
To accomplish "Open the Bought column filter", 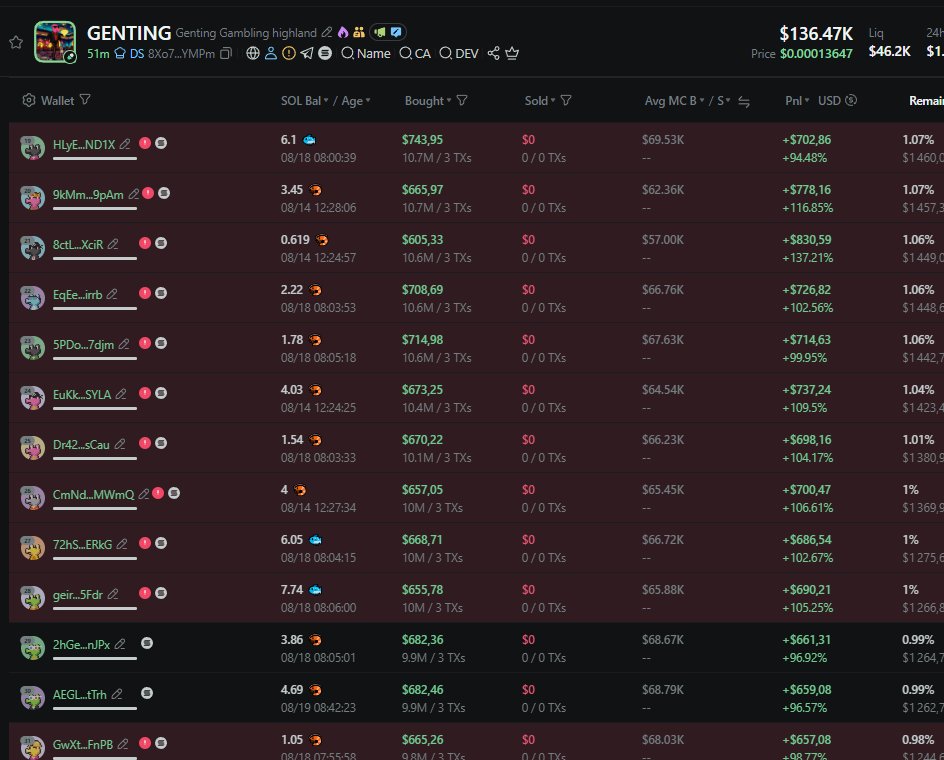I will (462, 100).
